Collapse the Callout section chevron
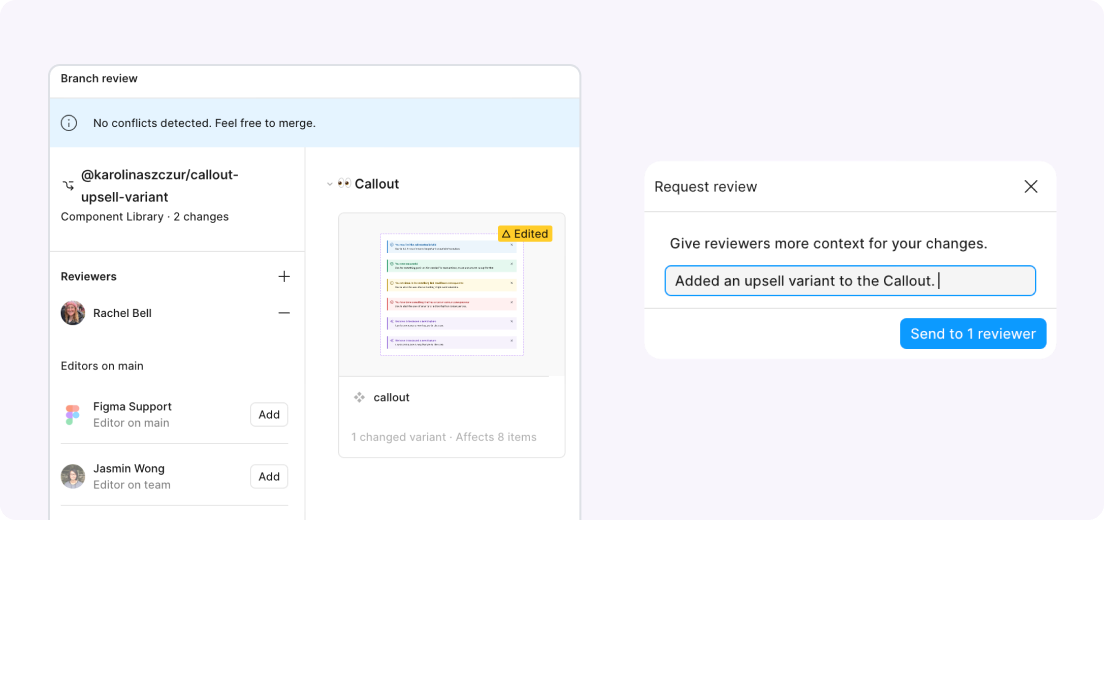This screenshot has width=1104, height=680. tap(330, 184)
